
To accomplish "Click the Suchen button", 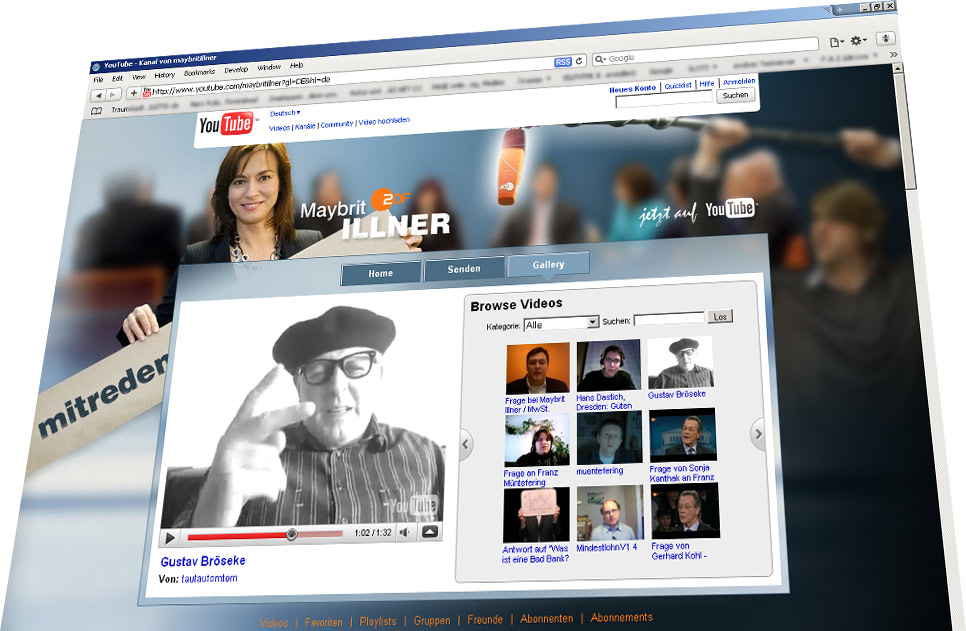I will click(x=735, y=96).
